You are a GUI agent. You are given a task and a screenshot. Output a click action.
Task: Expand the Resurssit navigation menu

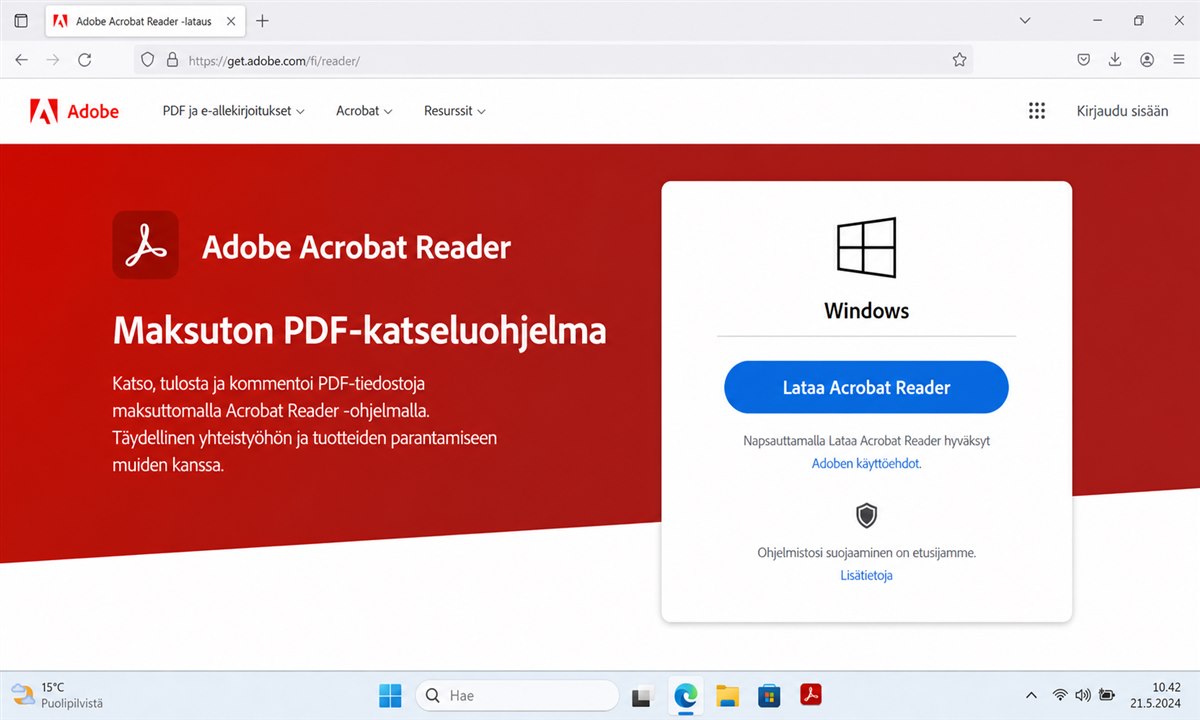tap(455, 111)
